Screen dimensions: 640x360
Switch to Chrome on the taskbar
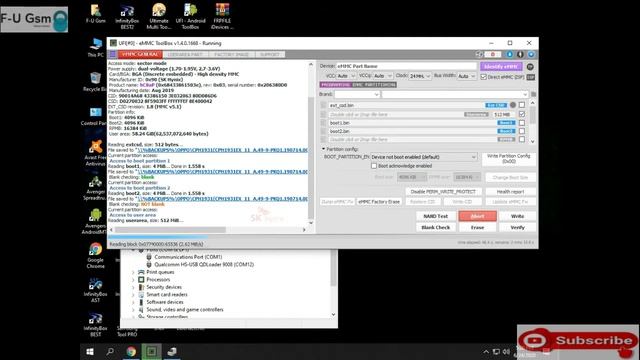(131, 351)
